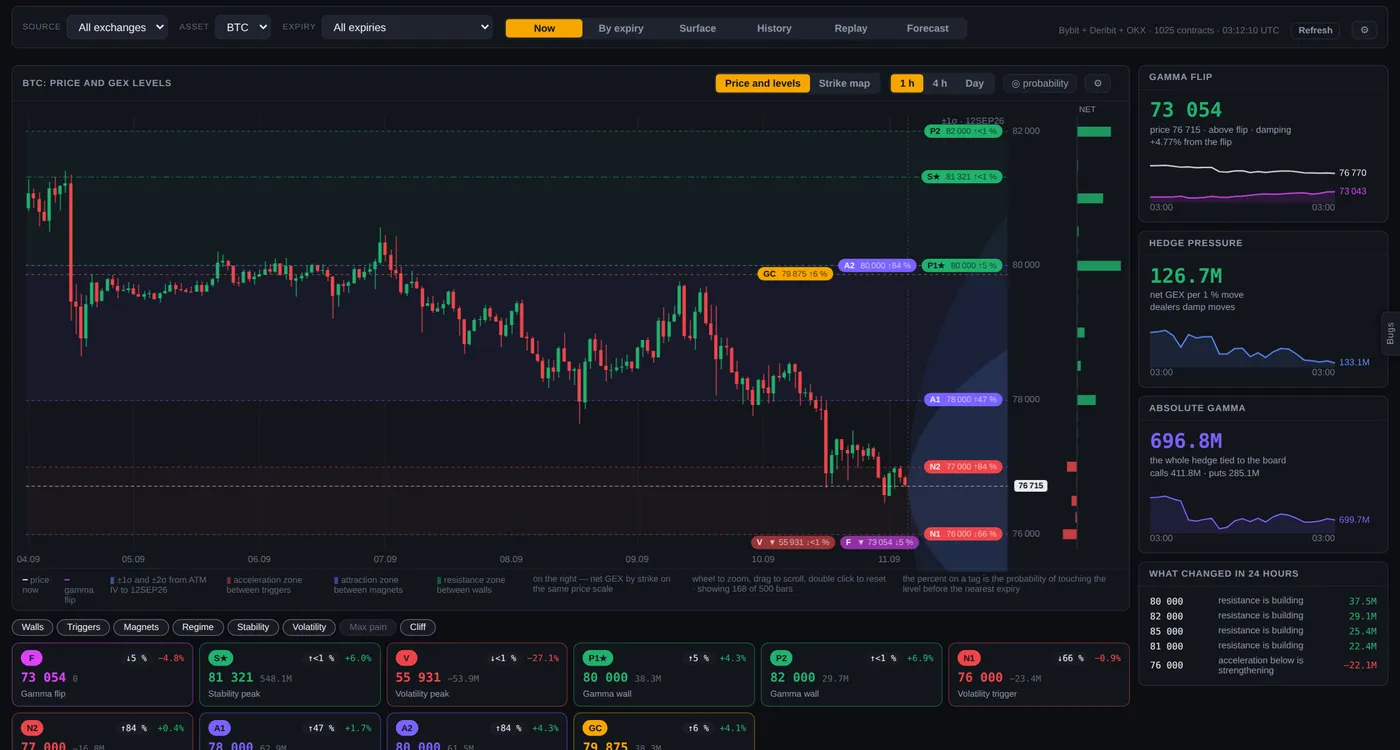Screen dimensions: 1400x750
Task: Click the Refresh button
Action: pyautogui.click(x=1315, y=30)
